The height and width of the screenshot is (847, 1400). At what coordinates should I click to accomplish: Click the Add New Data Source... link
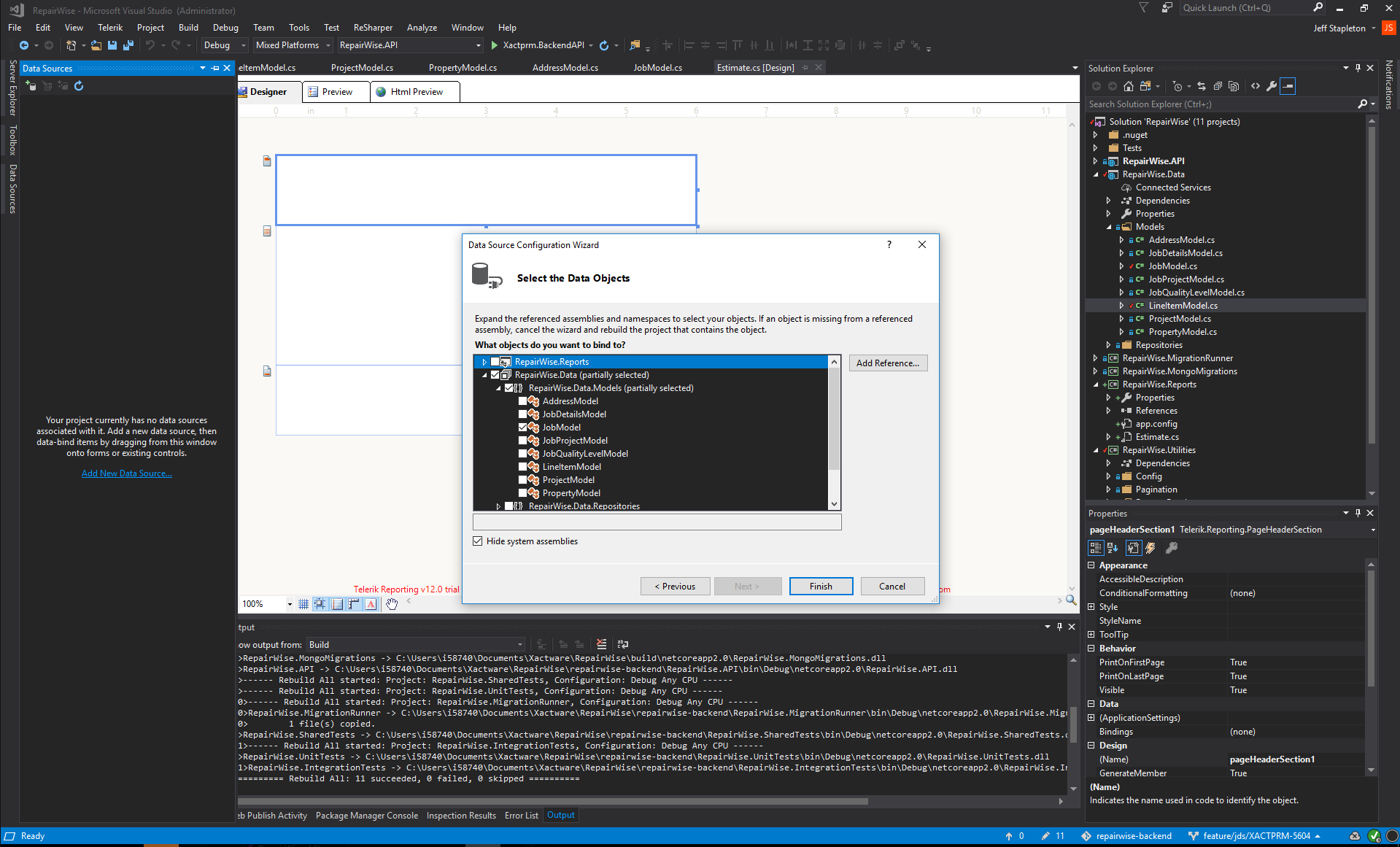[127, 473]
